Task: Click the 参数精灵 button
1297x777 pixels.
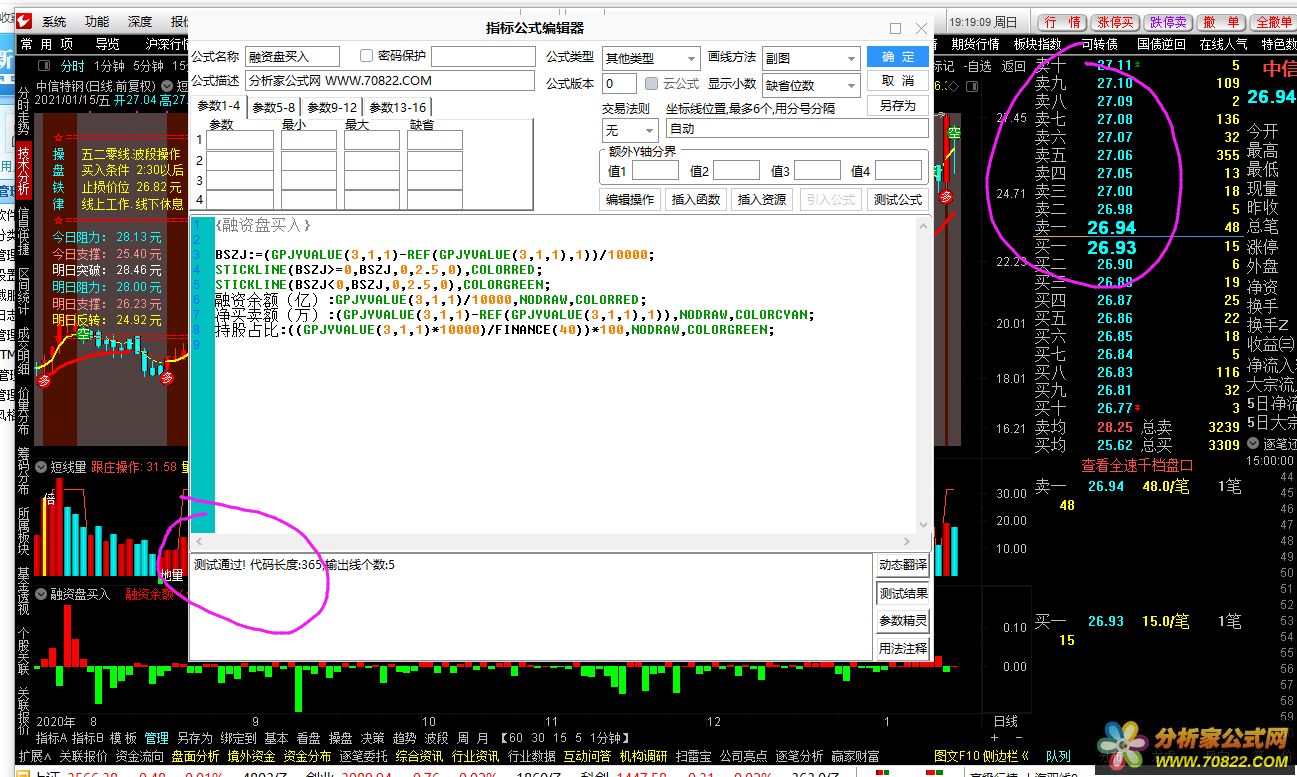Action: [x=902, y=621]
